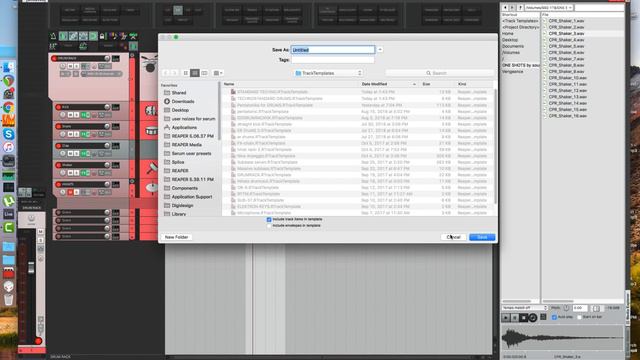Toggle Start on bar checkbox
This screenshot has height=360, width=640.
pyautogui.click(x=580, y=317)
